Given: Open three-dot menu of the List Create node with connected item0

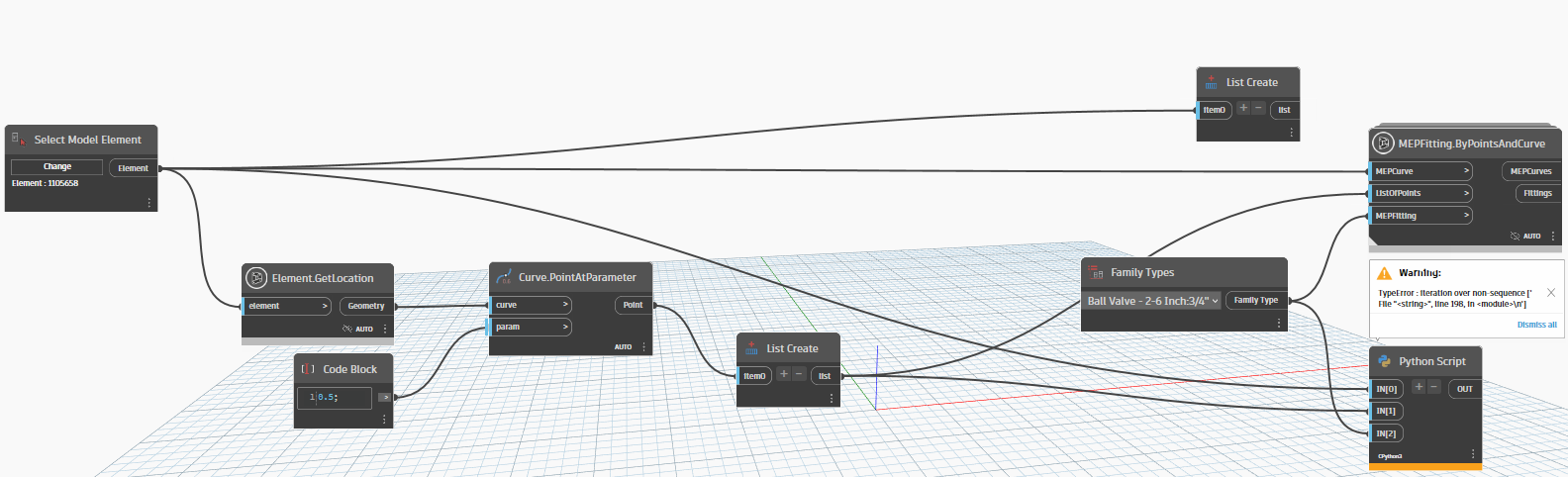Looking at the screenshot, I should pyautogui.click(x=832, y=398).
